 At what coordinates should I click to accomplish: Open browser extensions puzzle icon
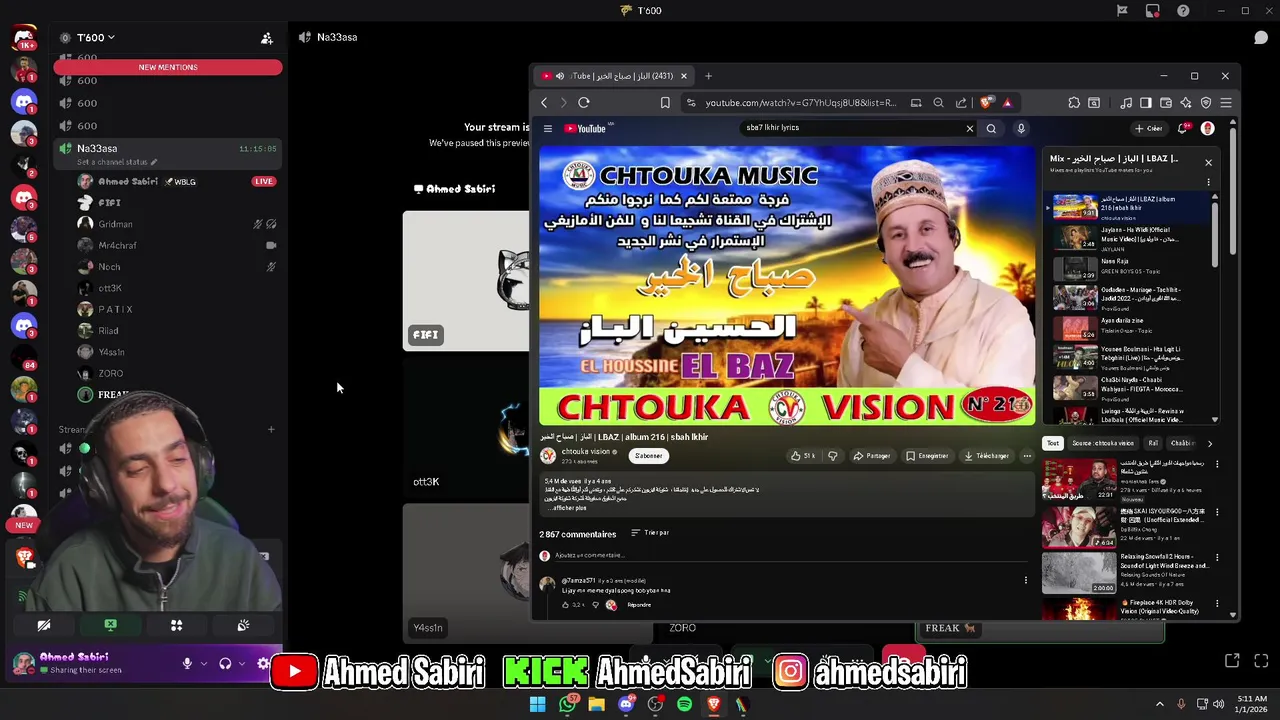pos(1074,102)
